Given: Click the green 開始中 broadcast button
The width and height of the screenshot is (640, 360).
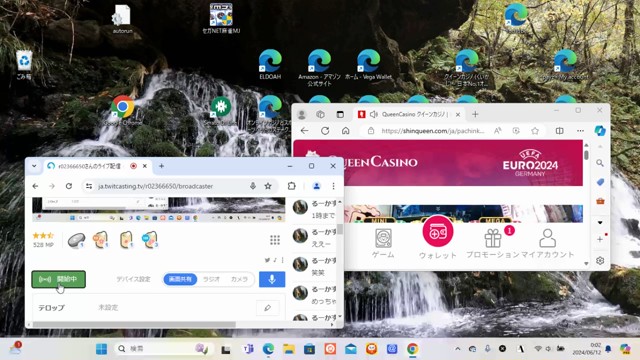Looking at the screenshot, I should click(x=58, y=279).
